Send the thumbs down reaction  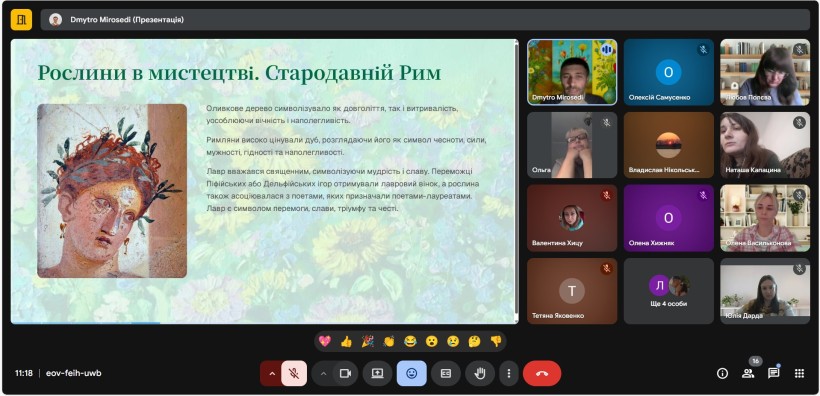pos(495,342)
